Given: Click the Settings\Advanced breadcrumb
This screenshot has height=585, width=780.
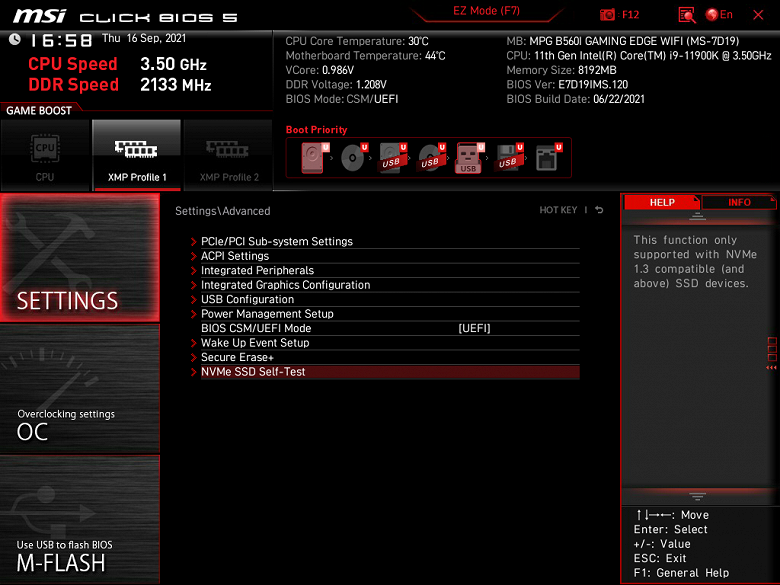Looking at the screenshot, I should pyautogui.click(x=222, y=211).
